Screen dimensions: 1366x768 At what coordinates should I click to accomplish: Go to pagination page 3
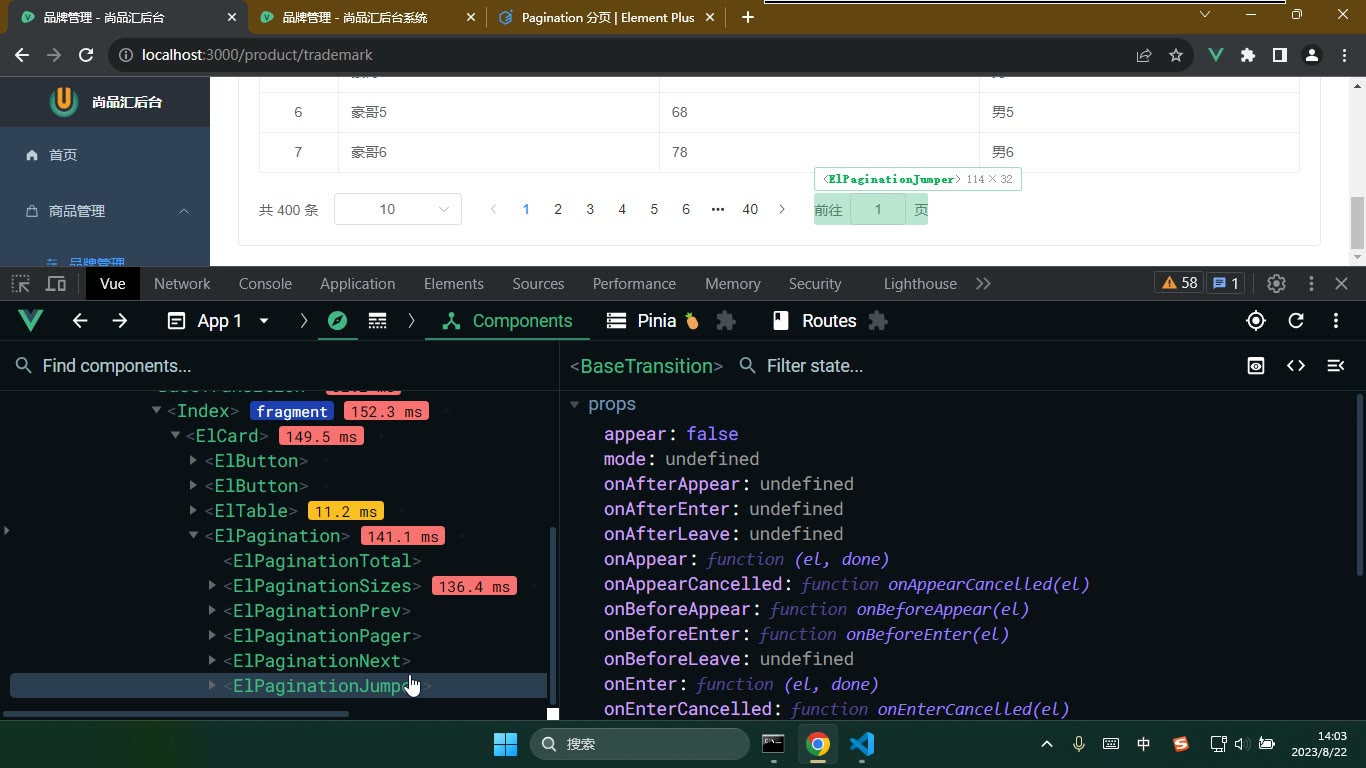tap(590, 209)
